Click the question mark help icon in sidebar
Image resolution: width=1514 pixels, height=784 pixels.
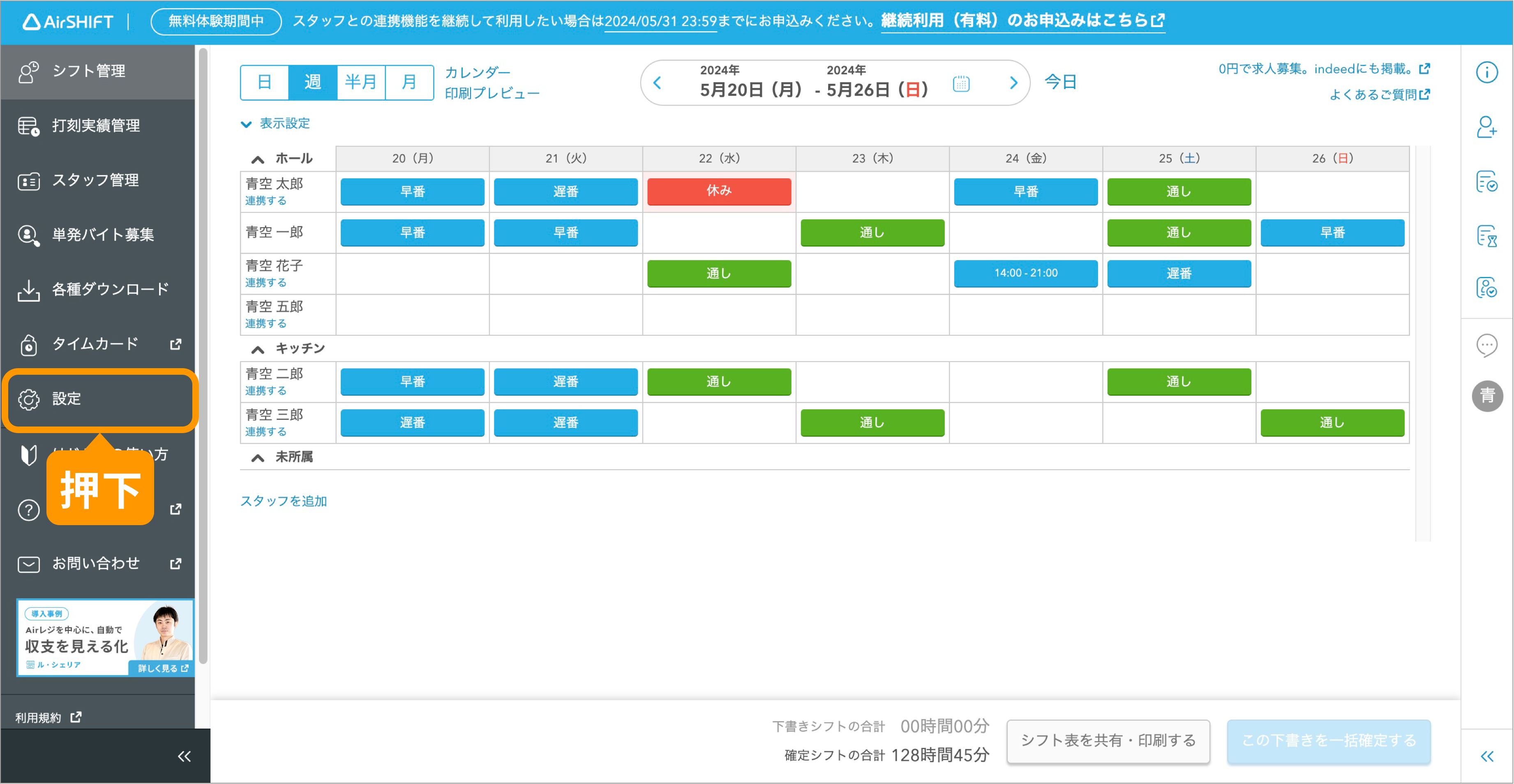click(28, 510)
